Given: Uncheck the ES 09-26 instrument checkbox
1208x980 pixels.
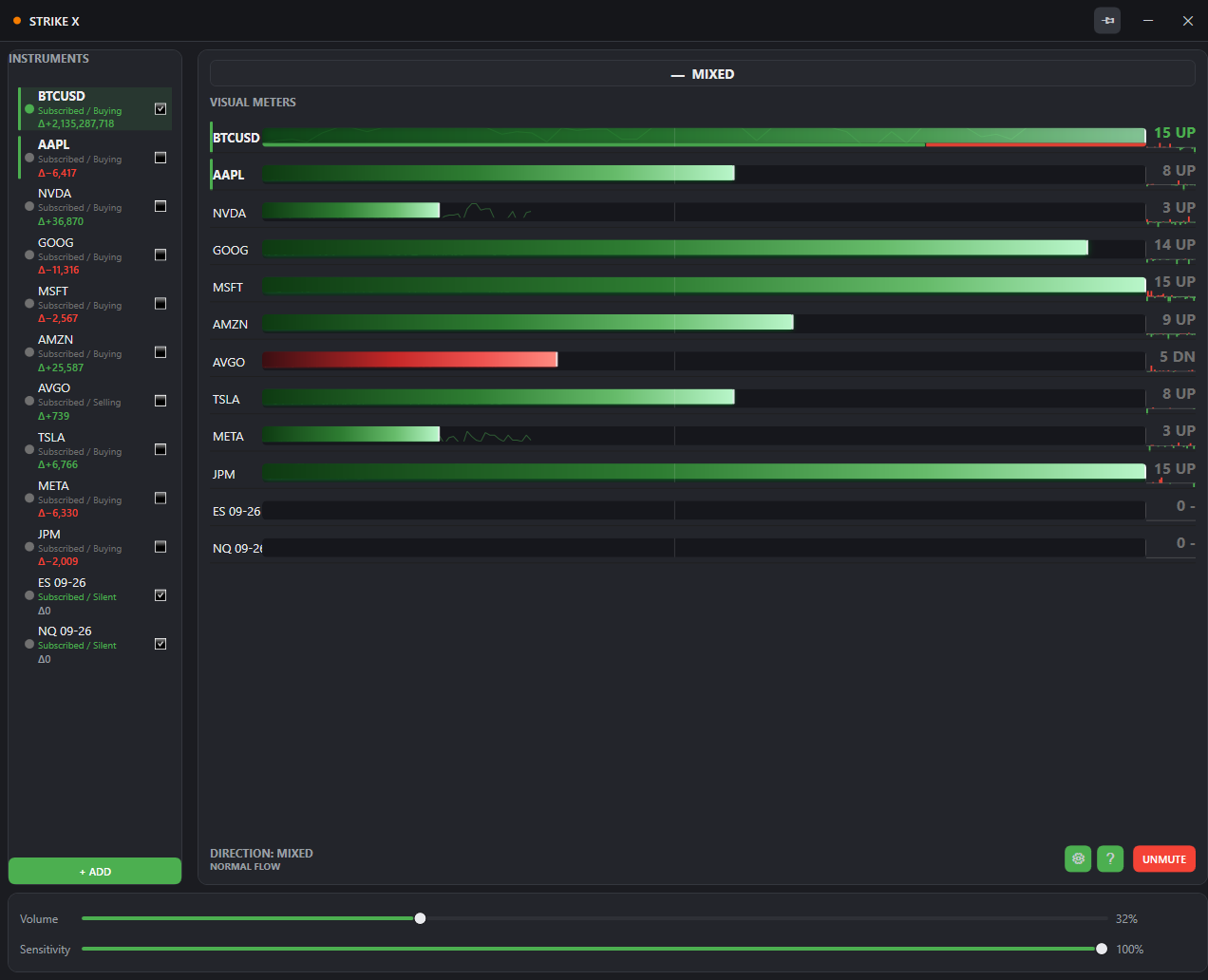Looking at the screenshot, I should coord(160,595).
